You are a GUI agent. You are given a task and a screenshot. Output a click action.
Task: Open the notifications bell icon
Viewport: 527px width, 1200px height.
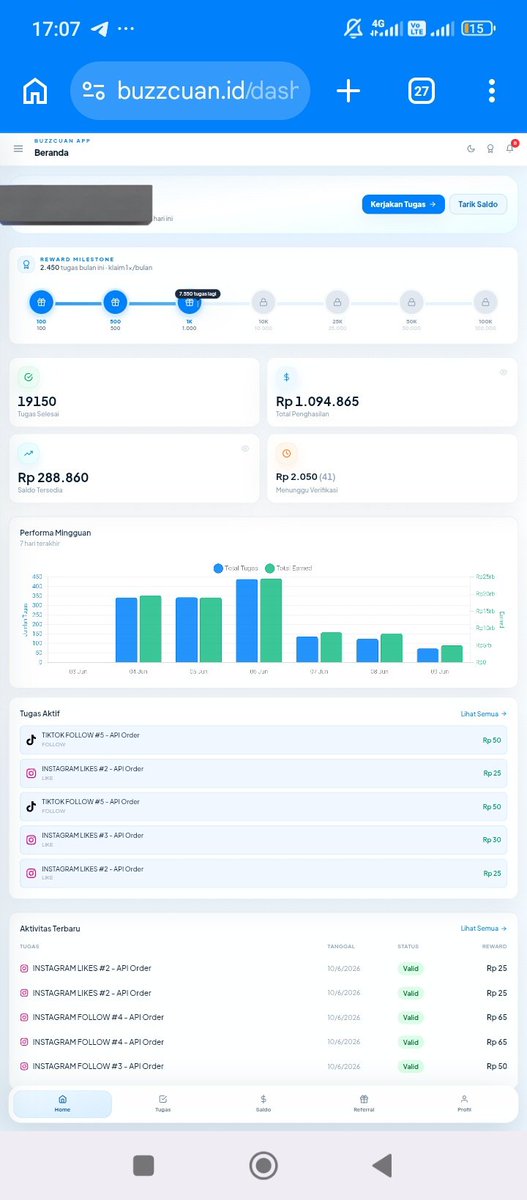click(510, 148)
